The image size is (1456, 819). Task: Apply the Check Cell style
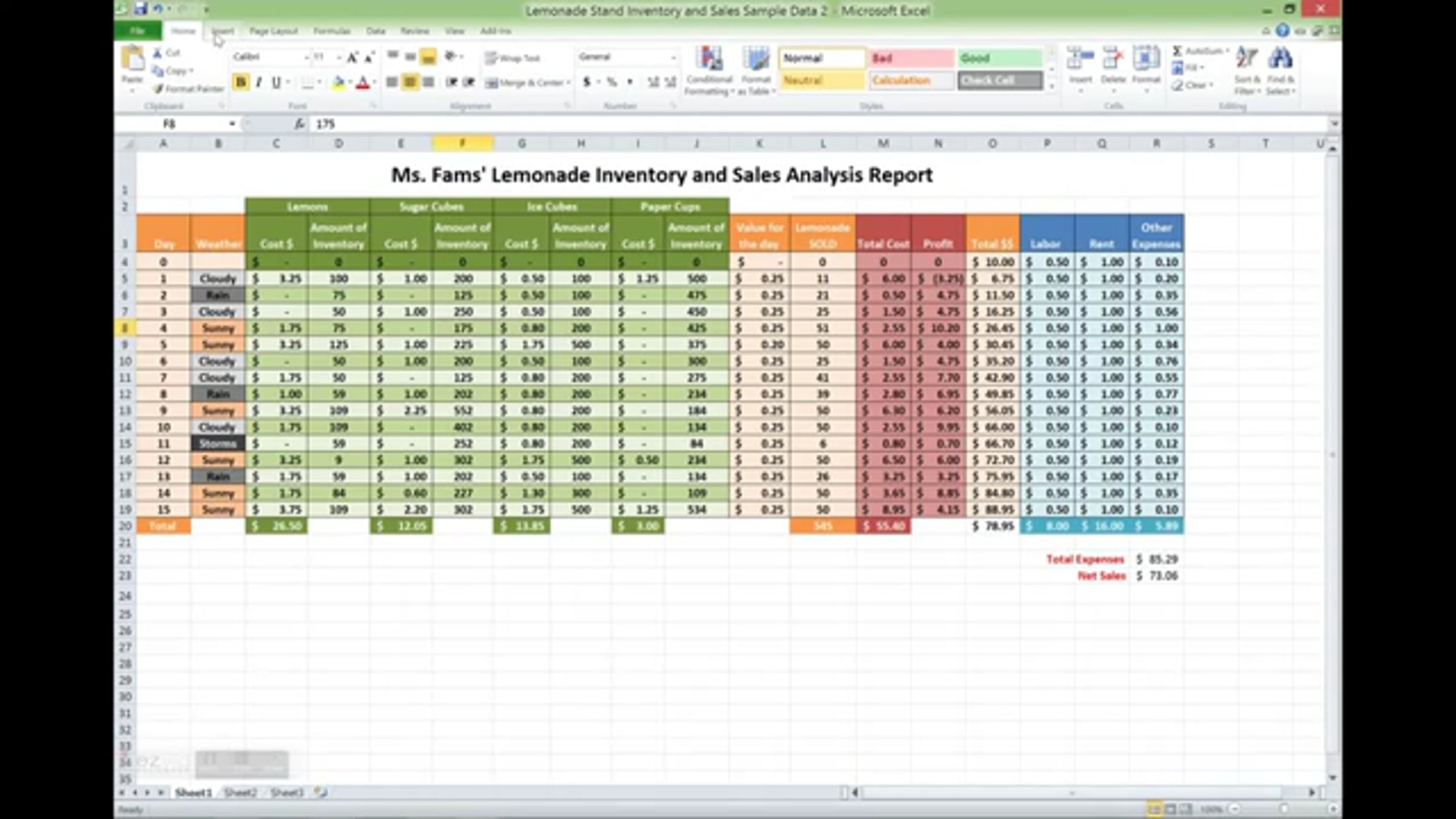1000,80
